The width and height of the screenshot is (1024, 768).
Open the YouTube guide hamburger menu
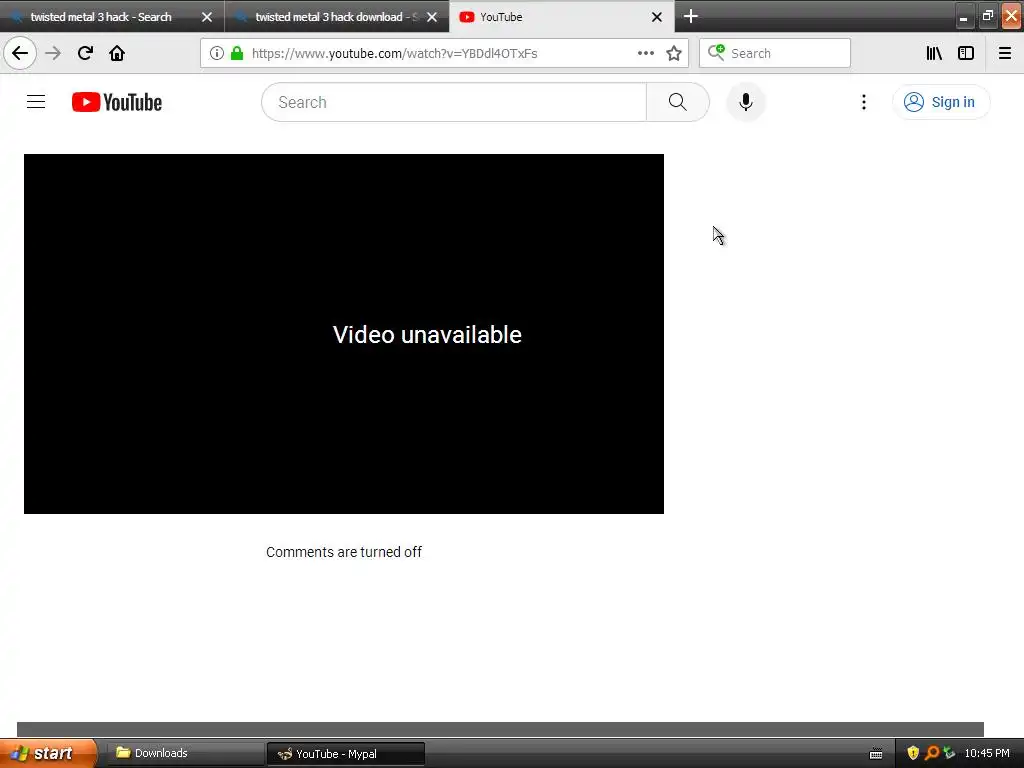(x=36, y=102)
